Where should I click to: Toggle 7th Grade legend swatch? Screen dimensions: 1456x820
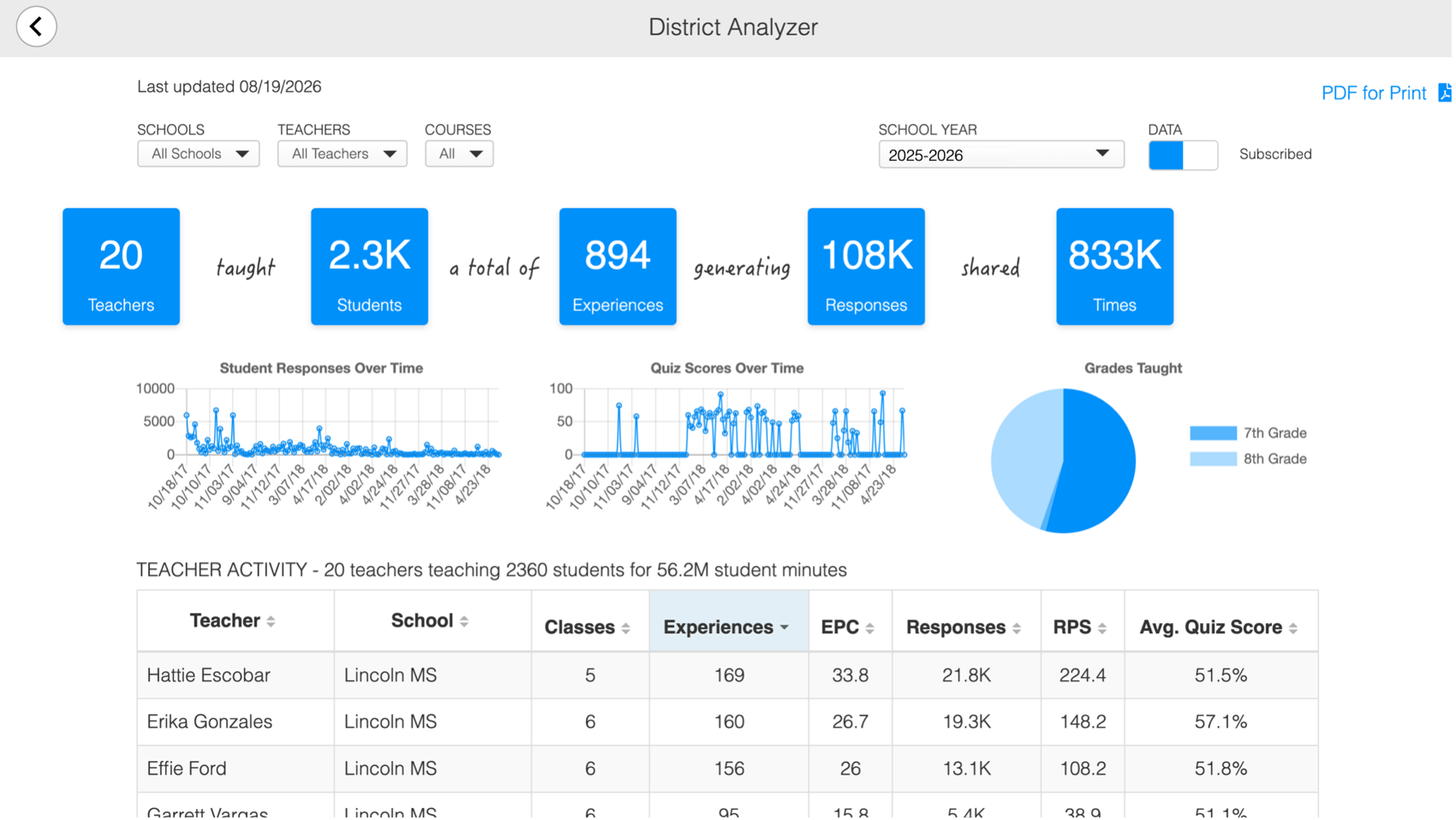(1213, 433)
